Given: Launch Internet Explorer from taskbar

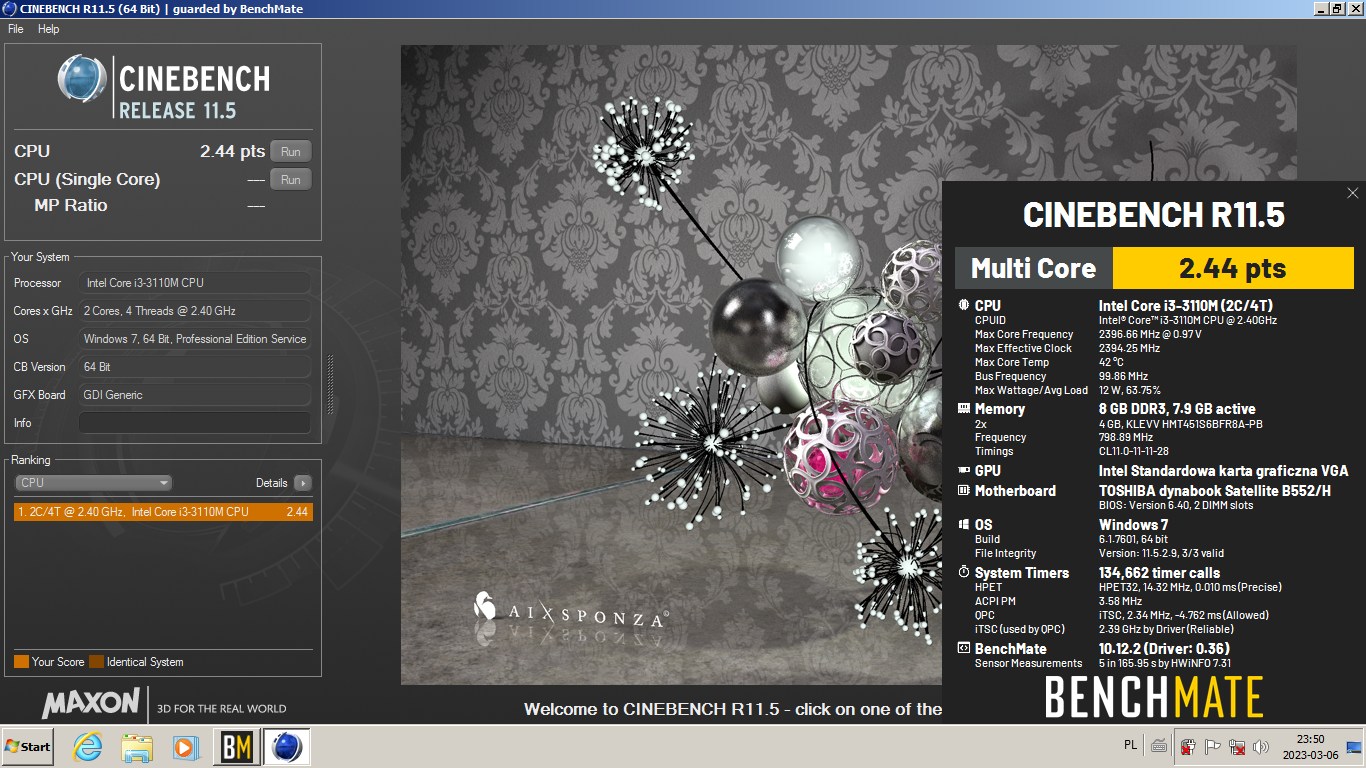Looking at the screenshot, I should [88, 747].
